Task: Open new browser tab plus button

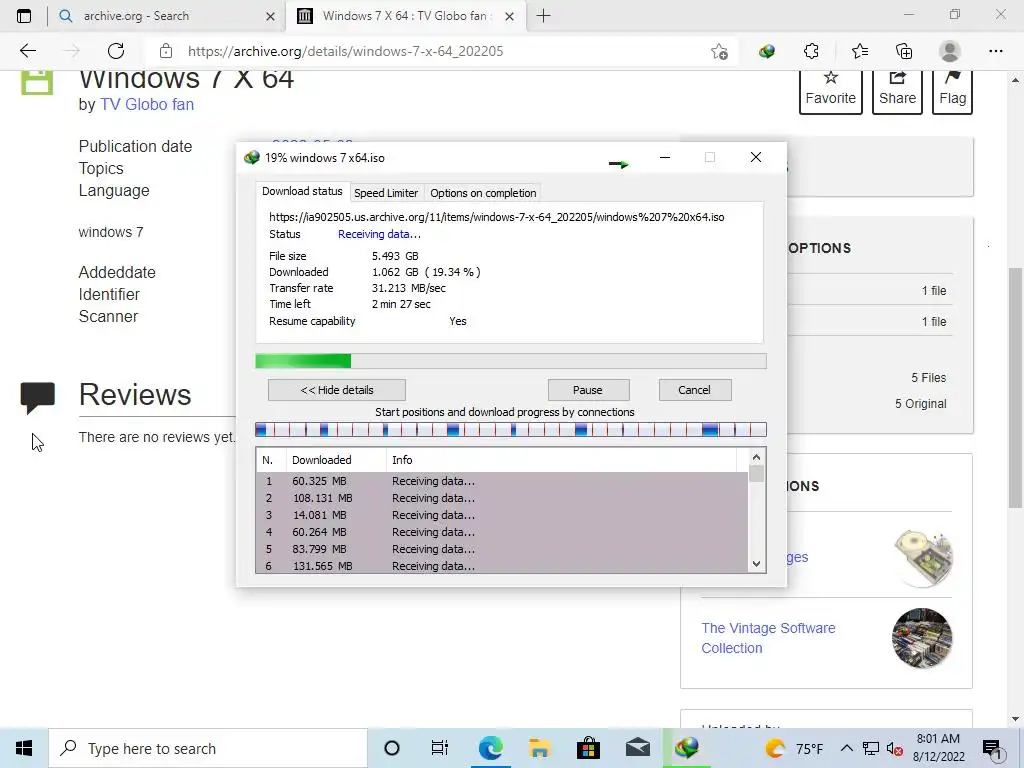Action: pyautogui.click(x=543, y=16)
